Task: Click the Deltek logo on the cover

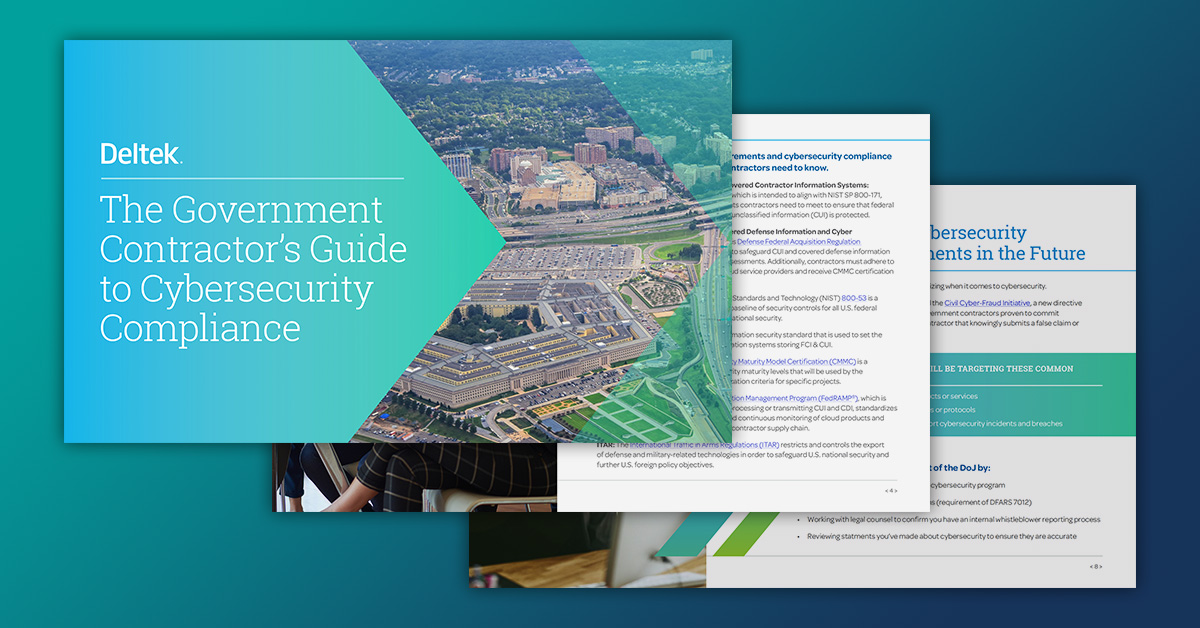Action: coord(141,154)
